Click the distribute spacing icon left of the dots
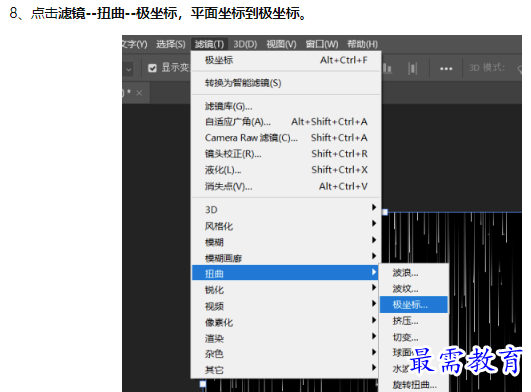The width and height of the screenshot is (531, 392). 412,68
